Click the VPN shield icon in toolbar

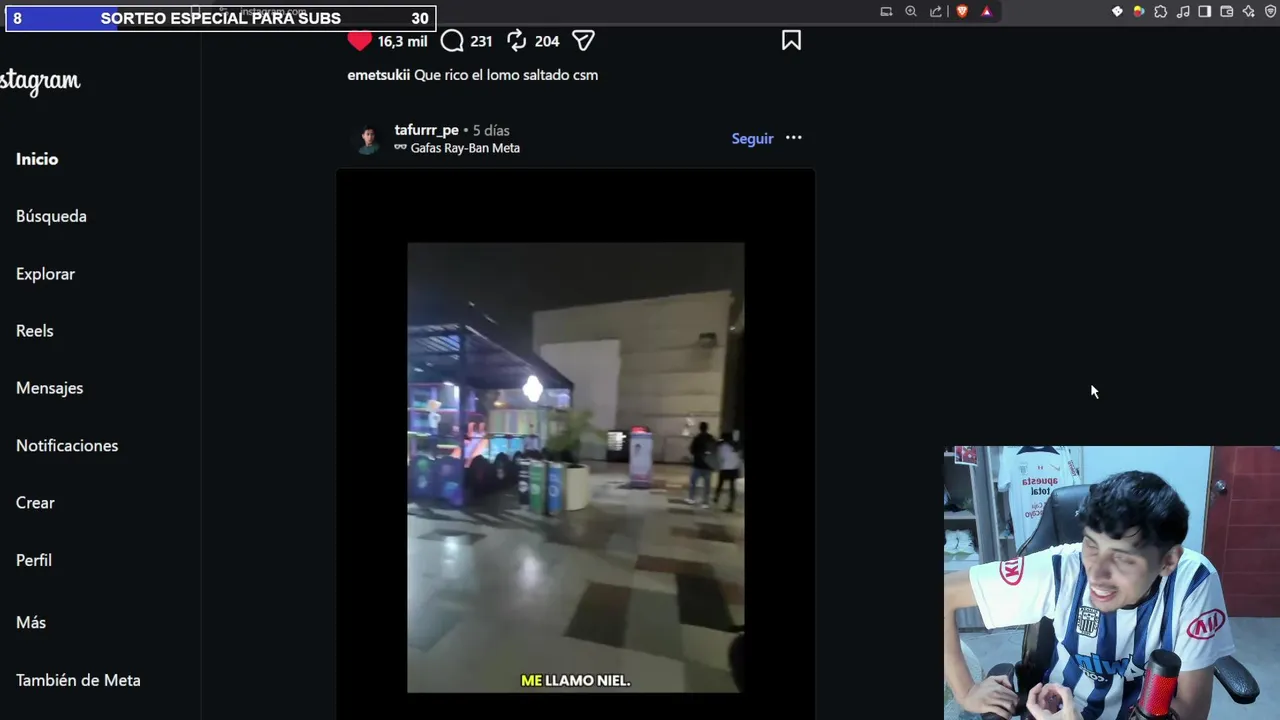coord(1271,12)
